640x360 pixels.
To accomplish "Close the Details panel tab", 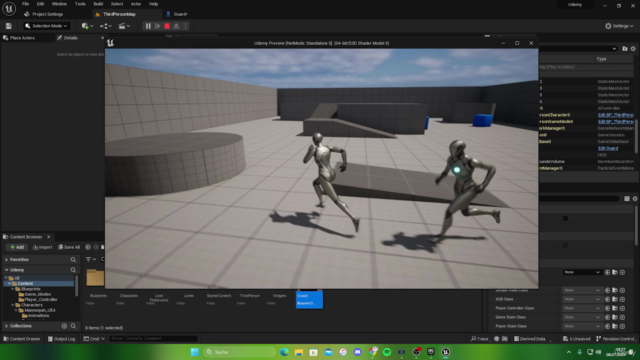I will pos(102,38).
